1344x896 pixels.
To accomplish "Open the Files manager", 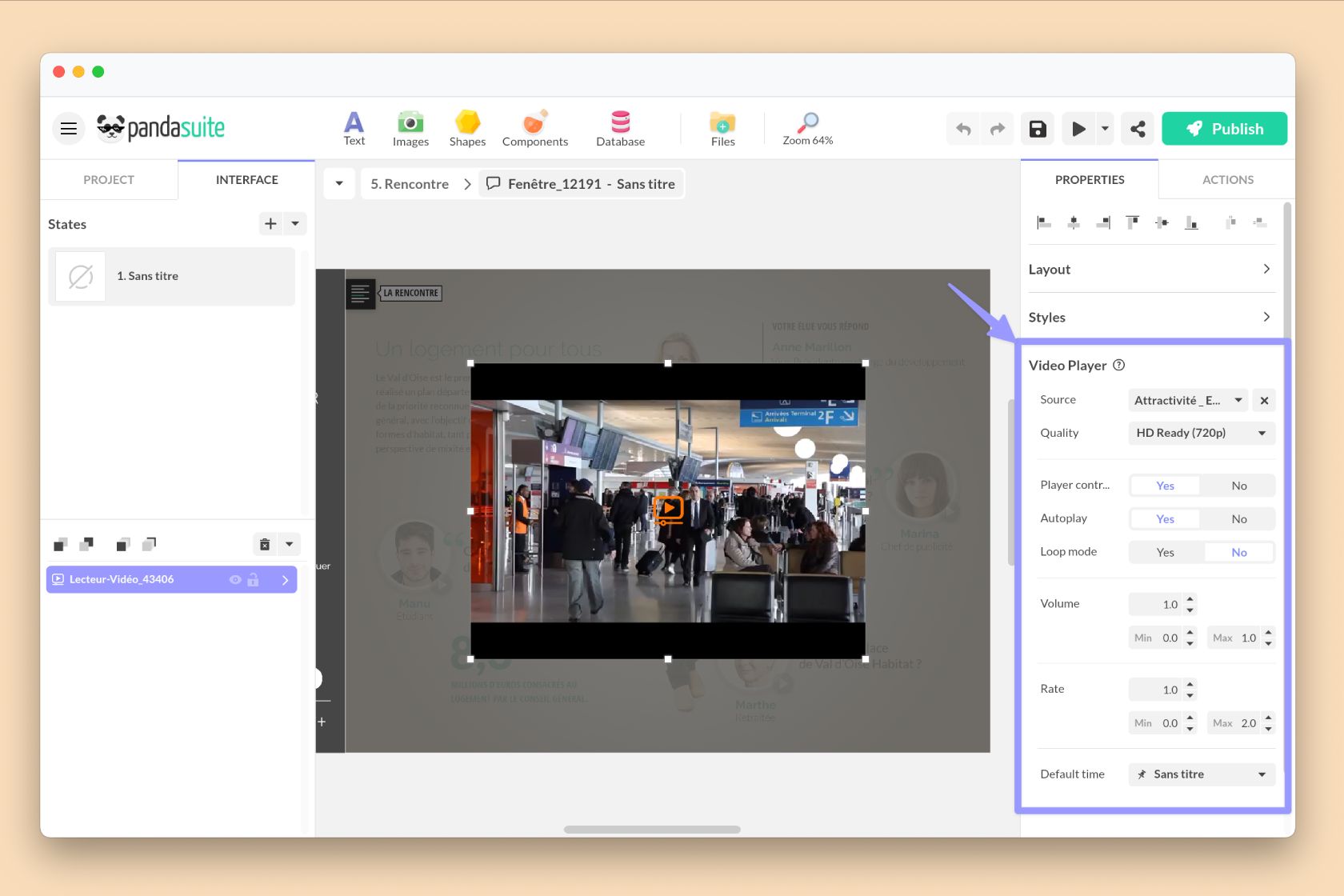I will pyautogui.click(x=722, y=128).
